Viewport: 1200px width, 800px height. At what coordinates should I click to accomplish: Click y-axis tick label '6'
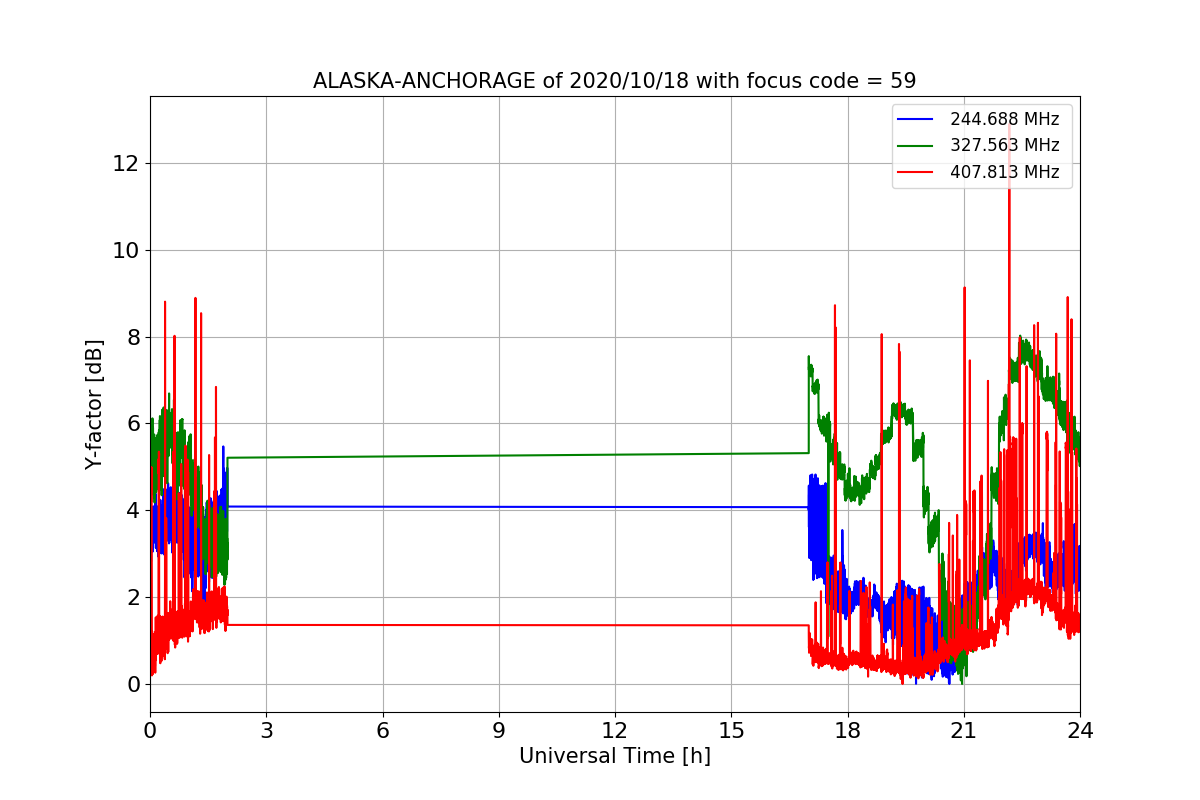pyautogui.click(x=134, y=423)
